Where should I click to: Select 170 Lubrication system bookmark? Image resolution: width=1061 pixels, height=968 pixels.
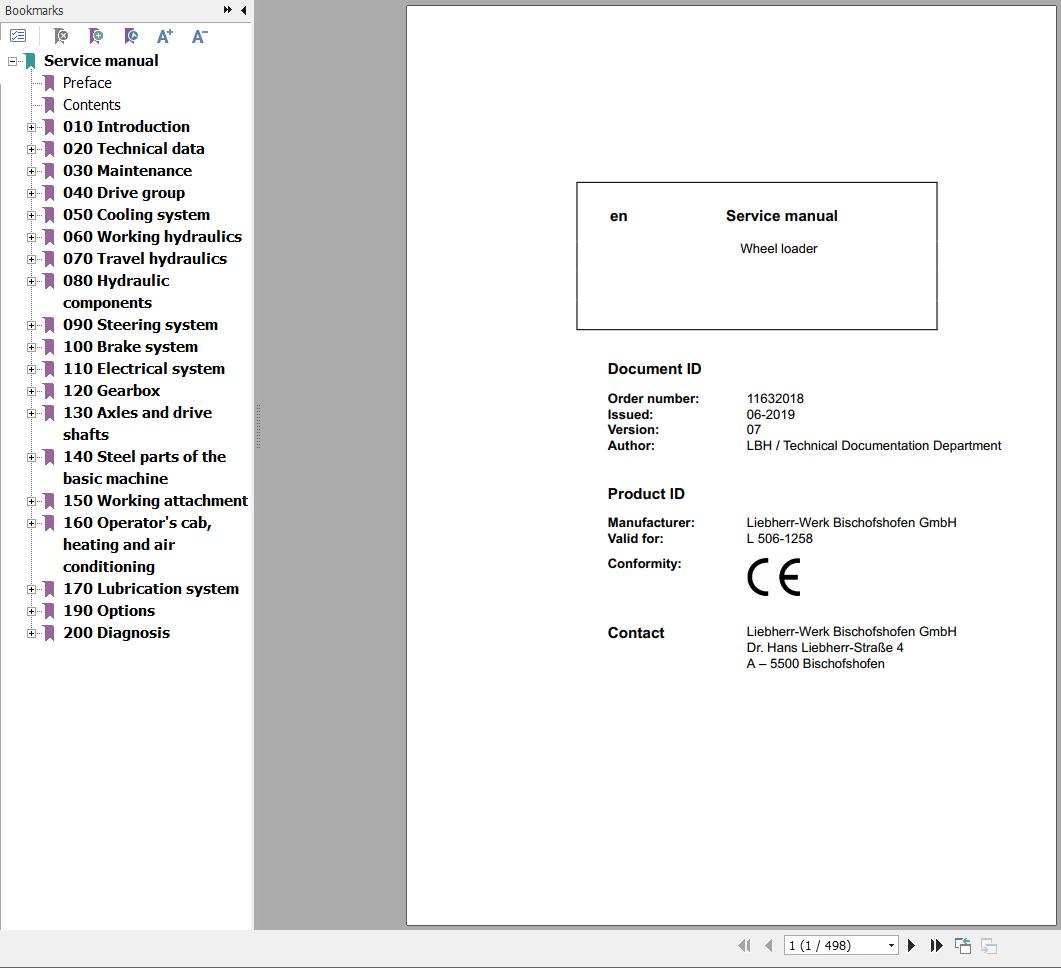(150, 589)
